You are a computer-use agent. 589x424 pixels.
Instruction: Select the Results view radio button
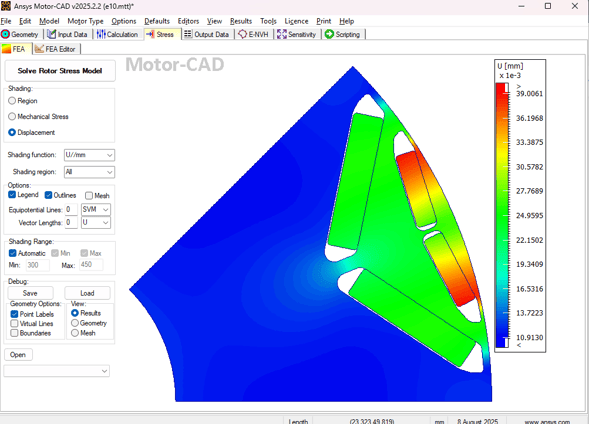click(75, 313)
